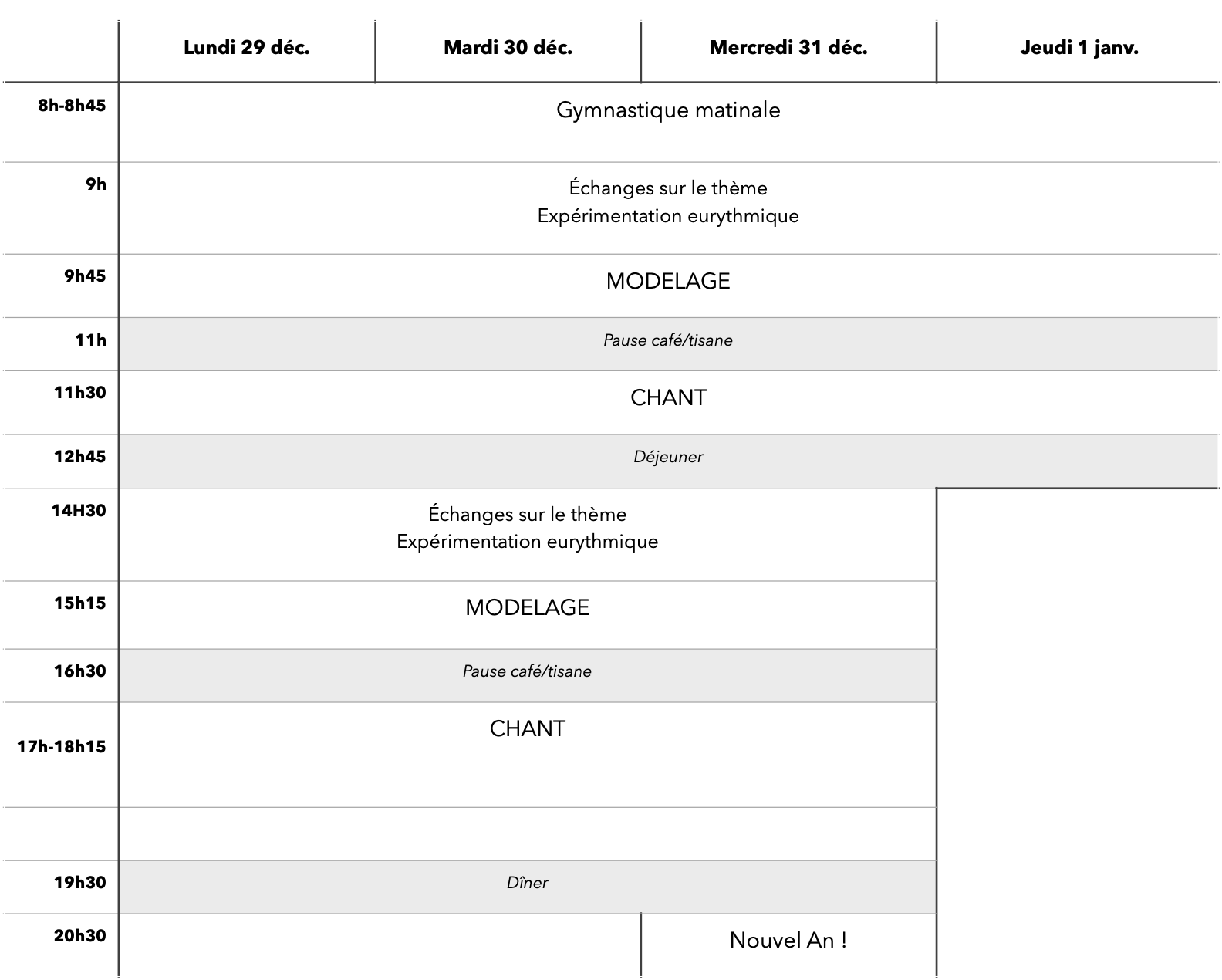Select the Mardi 30 déc. column header
The height and width of the screenshot is (980, 1222).
click(x=508, y=48)
